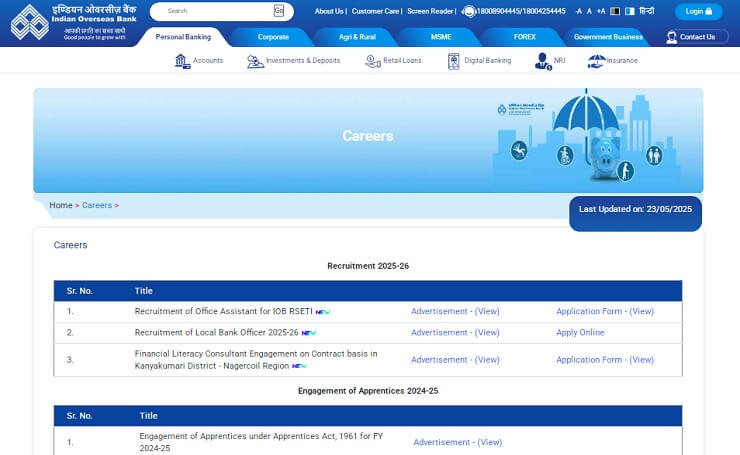740x455 pixels.
Task: Click the Careers banner image
Action: pyautogui.click(x=368, y=140)
